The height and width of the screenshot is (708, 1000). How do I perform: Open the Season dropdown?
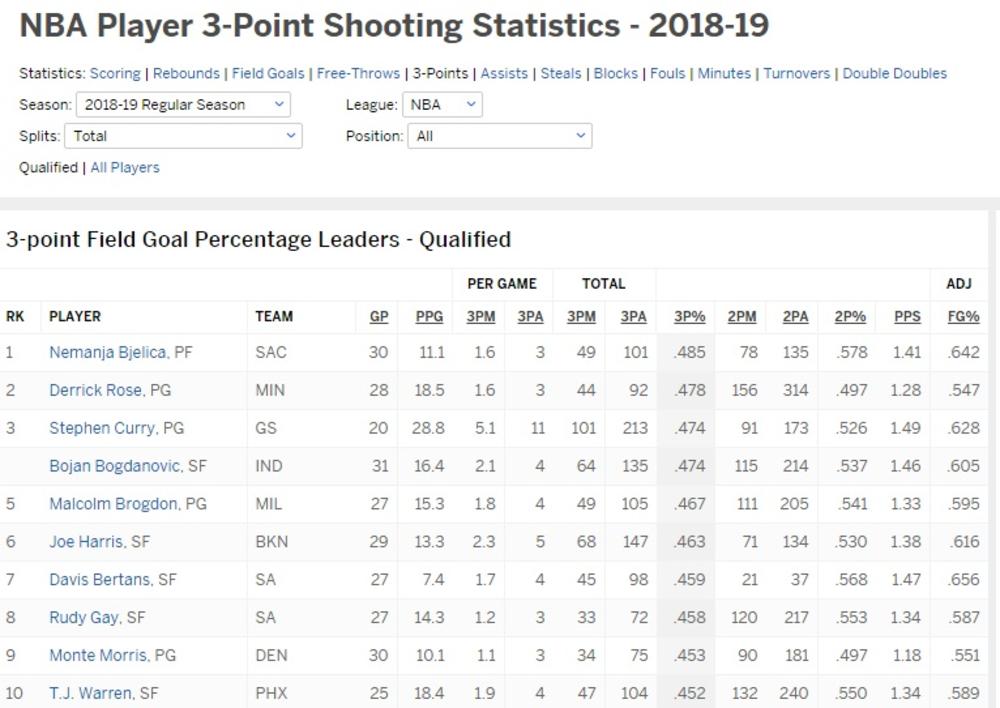click(182, 104)
